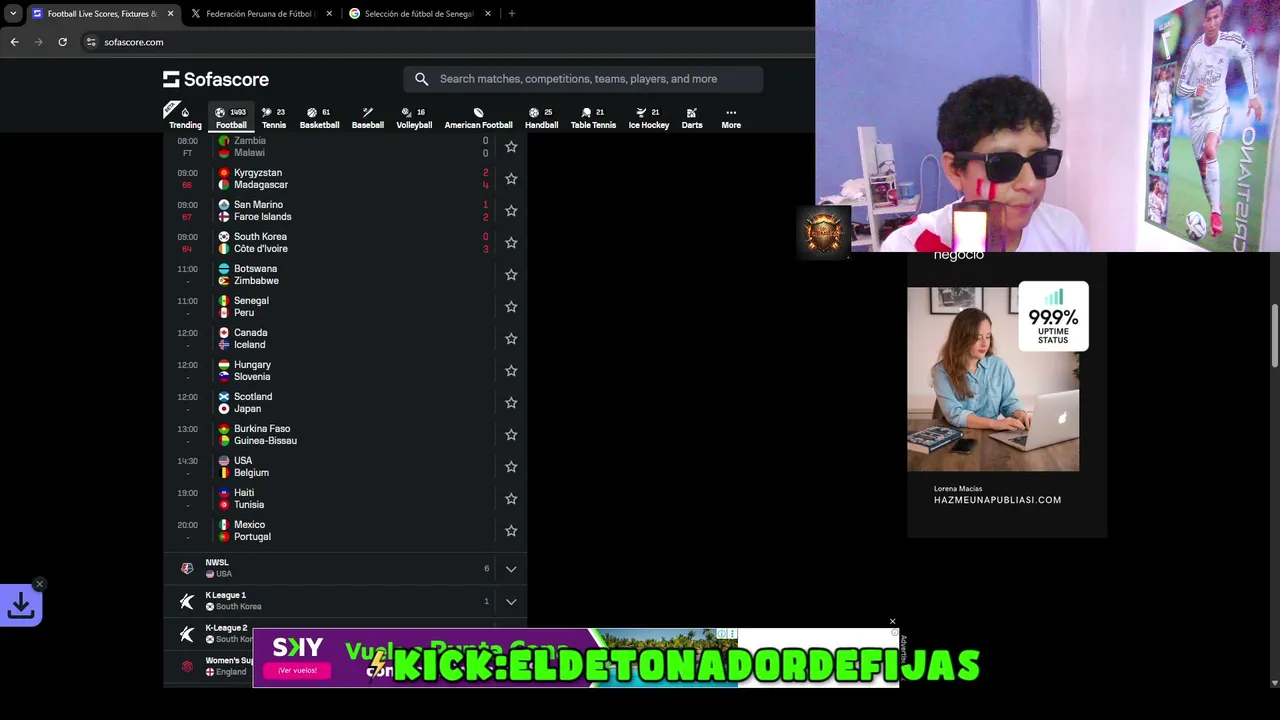1280x720 pixels.
Task: Toggle favorite on Botswana vs Zimbabwe
Action: tap(511, 275)
